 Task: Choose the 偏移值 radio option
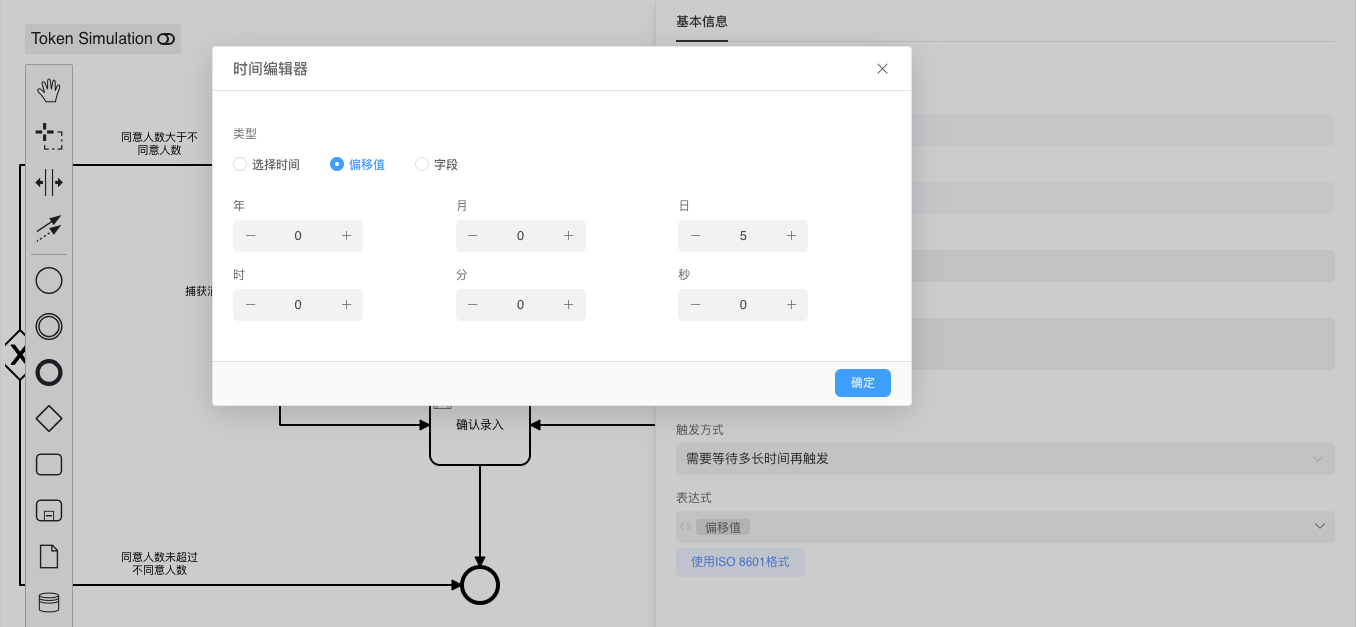coord(337,165)
